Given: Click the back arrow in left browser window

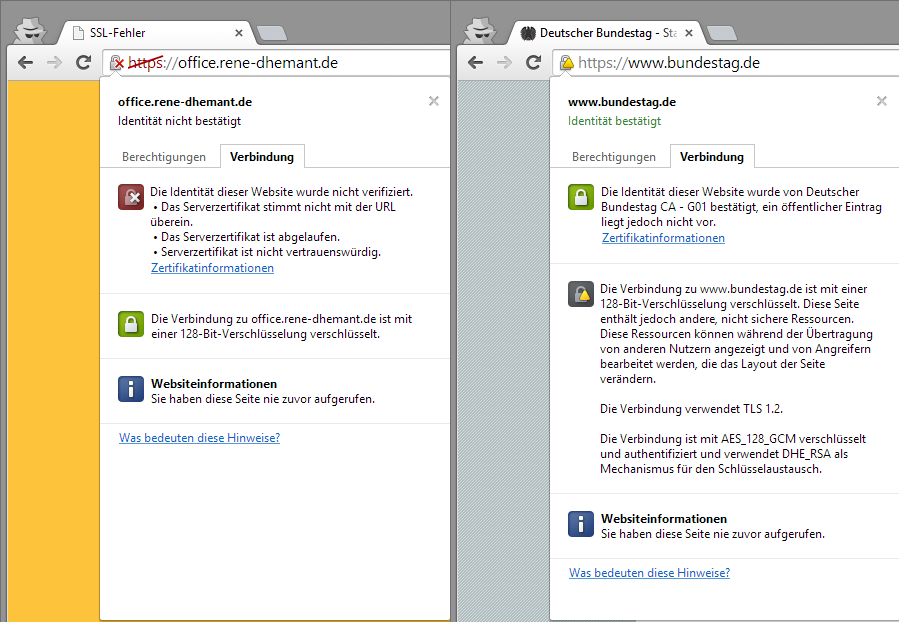Looking at the screenshot, I should (x=25, y=63).
